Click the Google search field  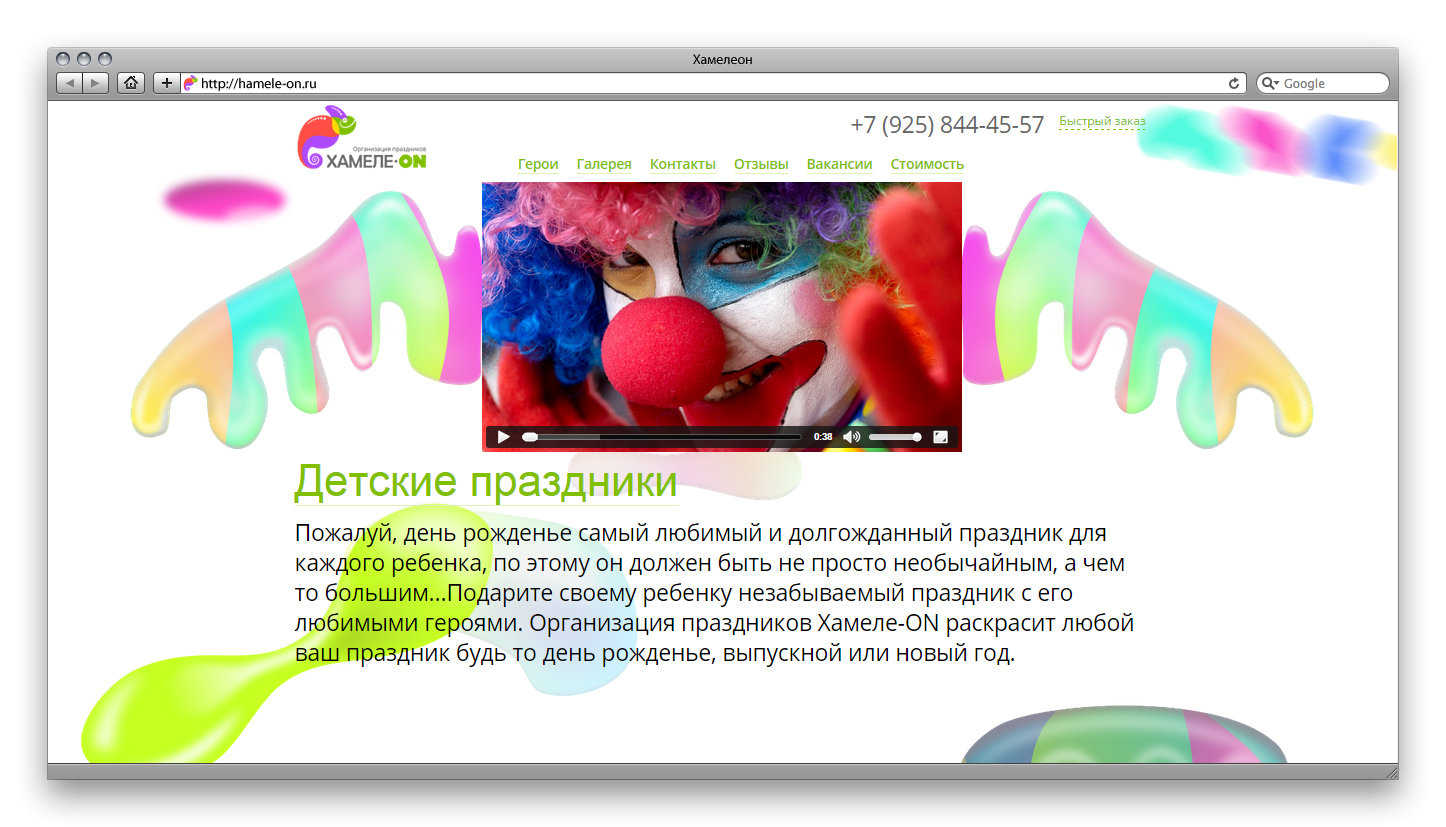pyautogui.click(x=1330, y=83)
